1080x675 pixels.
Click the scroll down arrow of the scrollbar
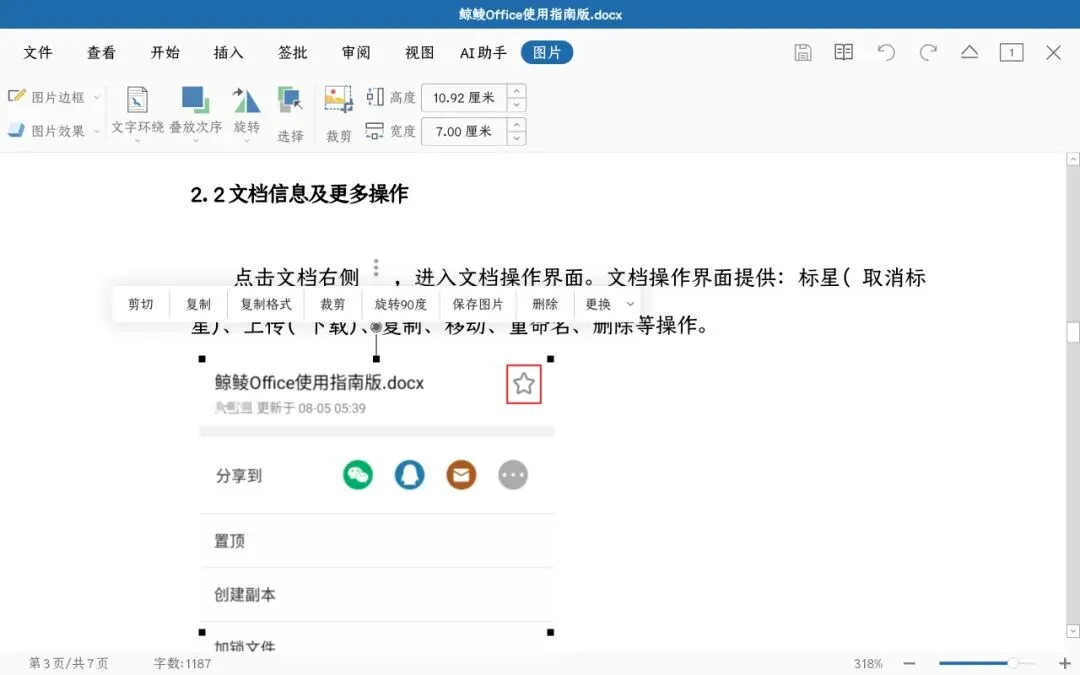pos(1072,631)
